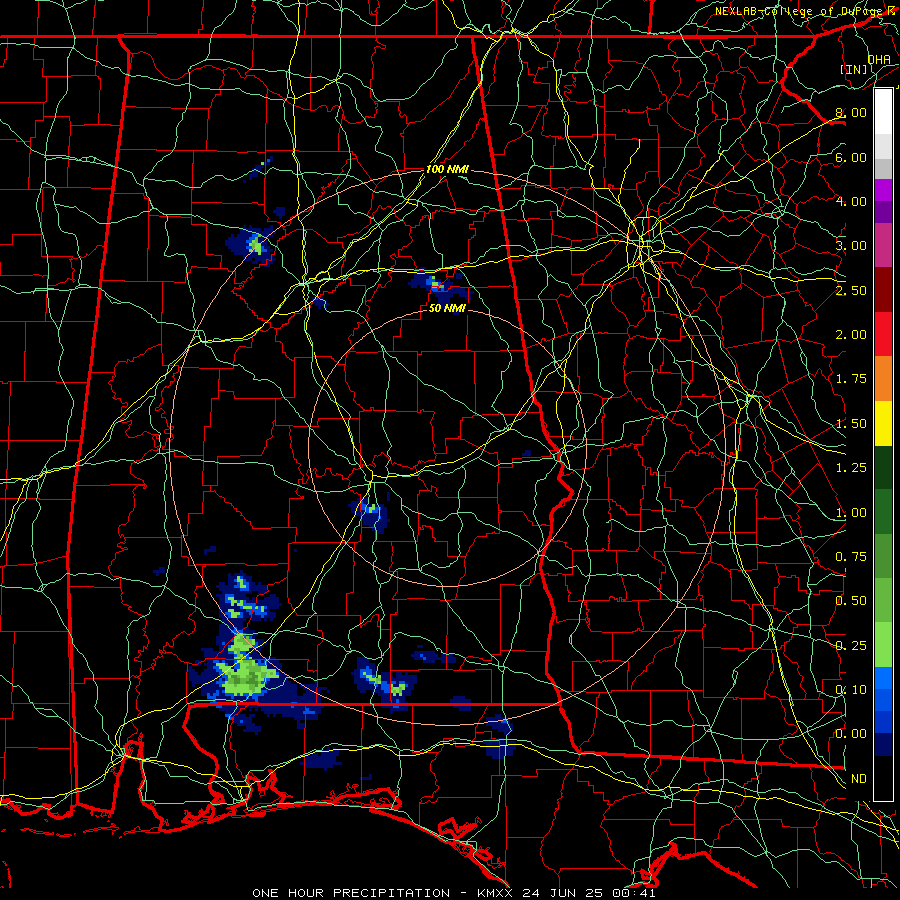Click the 1.25 legend value
Image resolution: width=900 pixels, height=900 pixels.
tap(851, 468)
